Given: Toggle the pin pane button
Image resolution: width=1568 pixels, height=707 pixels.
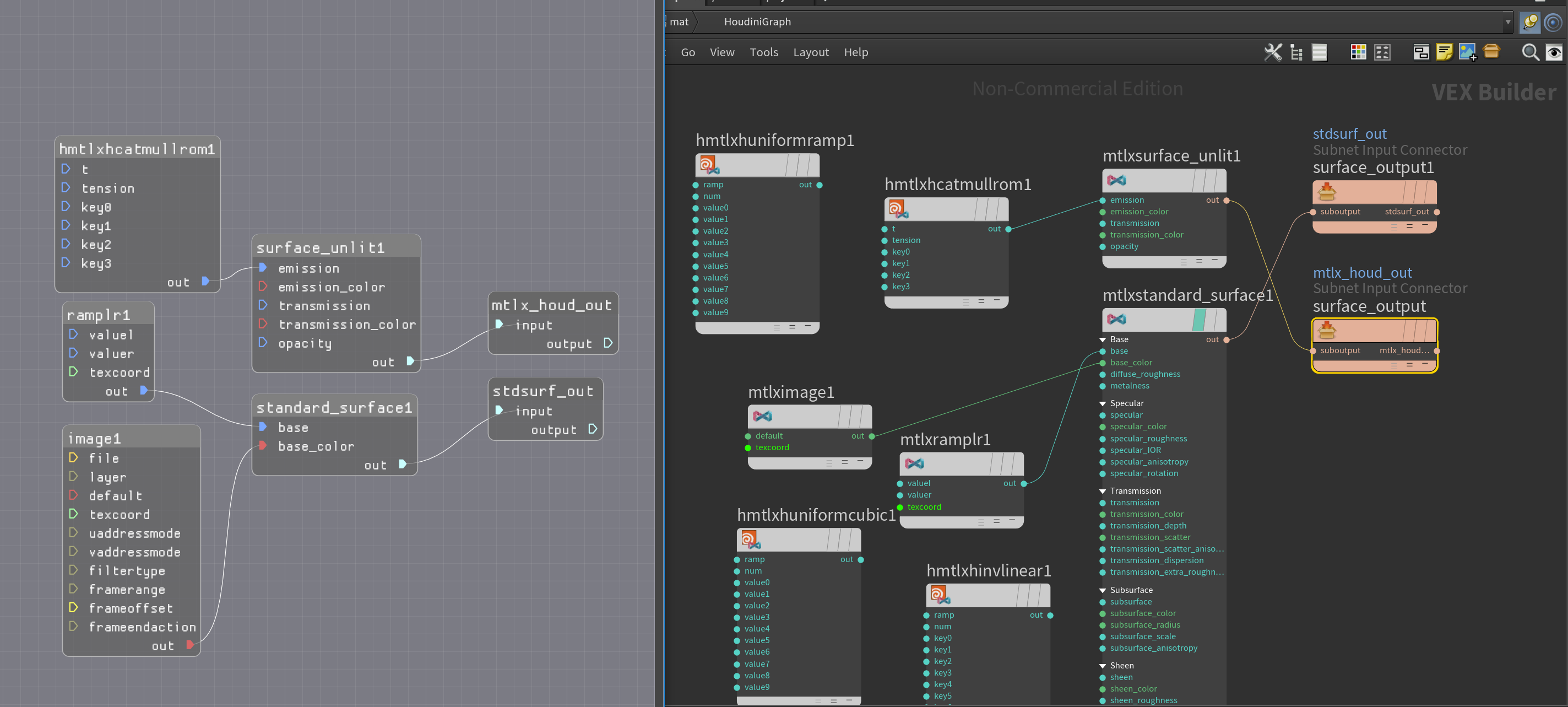Looking at the screenshot, I should [x=1529, y=23].
